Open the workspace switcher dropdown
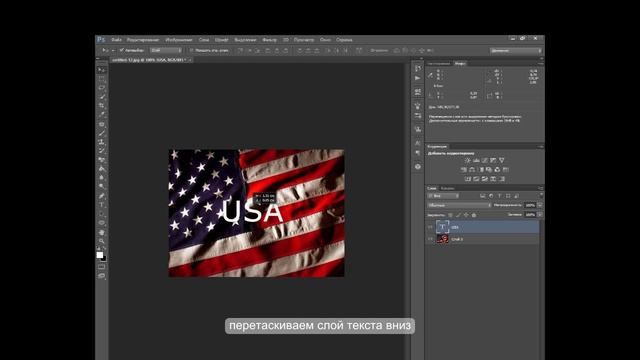 [x=516, y=51]
